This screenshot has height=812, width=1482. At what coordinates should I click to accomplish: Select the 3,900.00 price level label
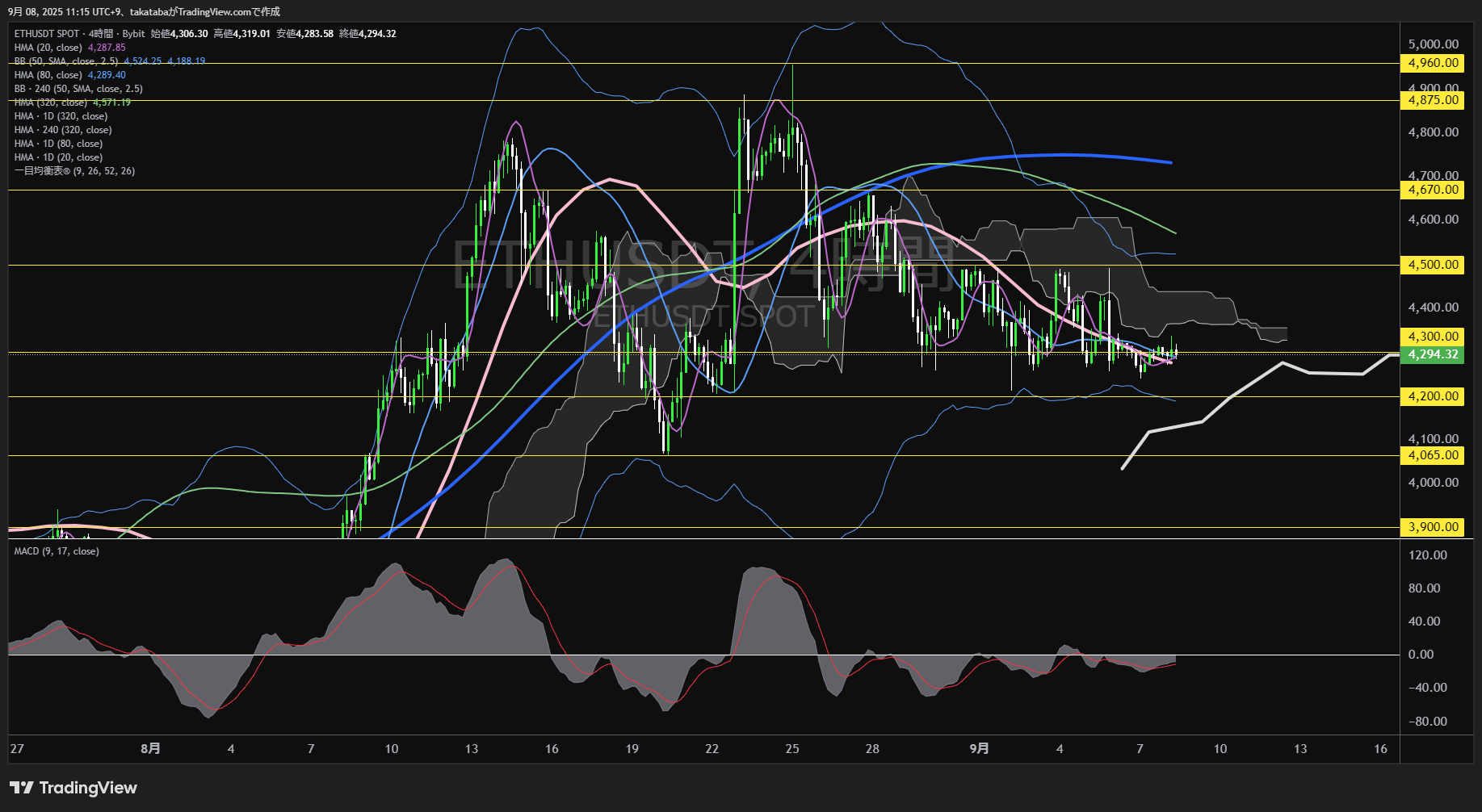coord(1434,527)
